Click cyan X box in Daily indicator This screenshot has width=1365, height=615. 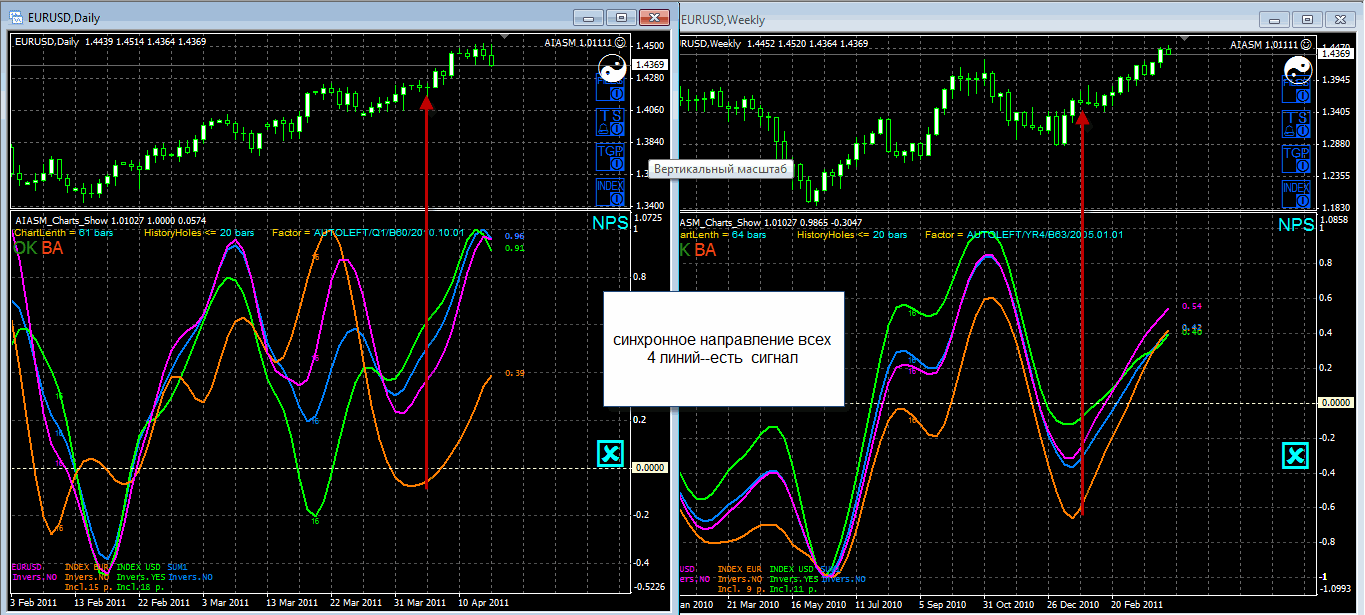click(x=611, y=454)
